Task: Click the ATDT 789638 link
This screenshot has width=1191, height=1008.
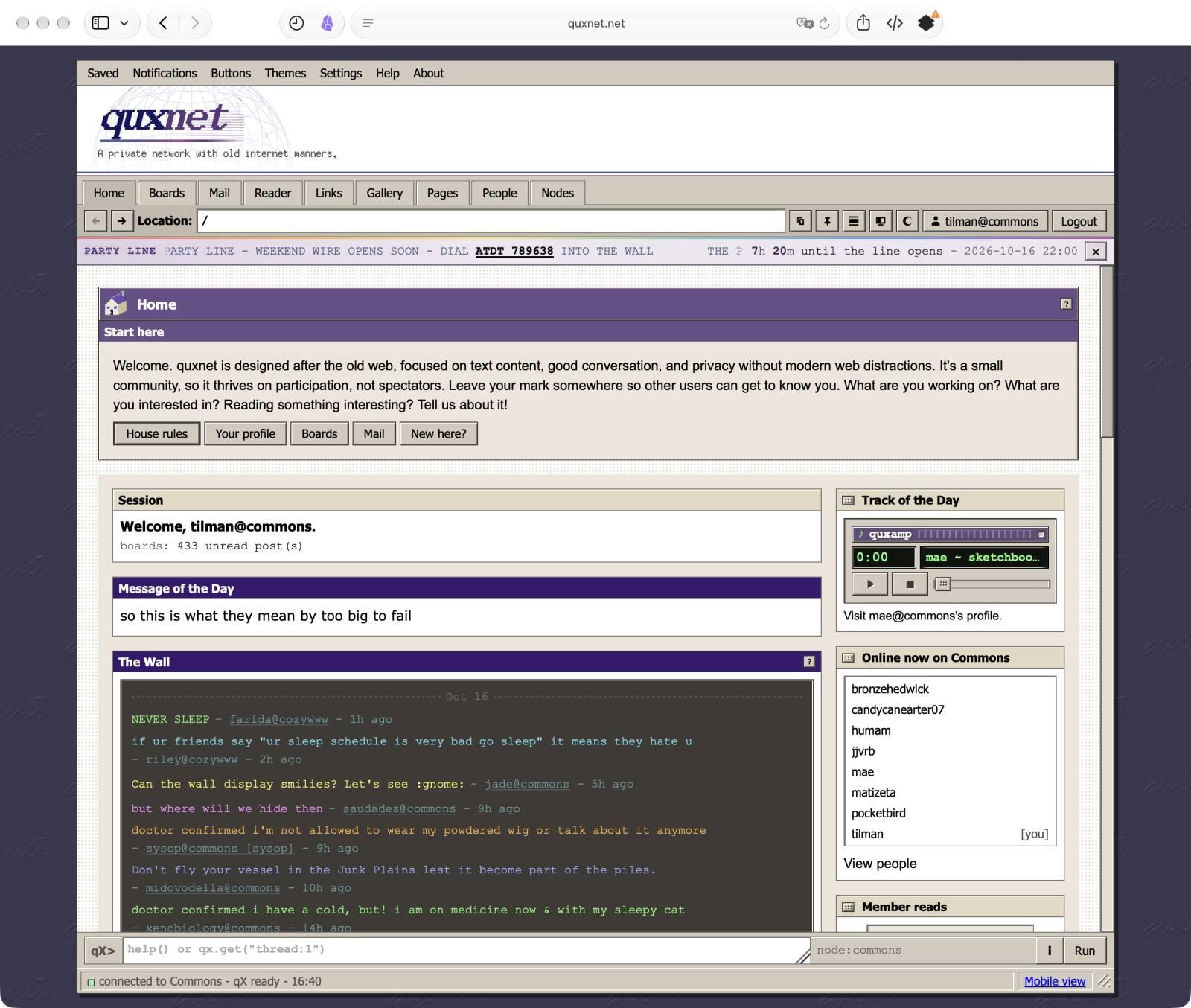Action: pos(514,252)
